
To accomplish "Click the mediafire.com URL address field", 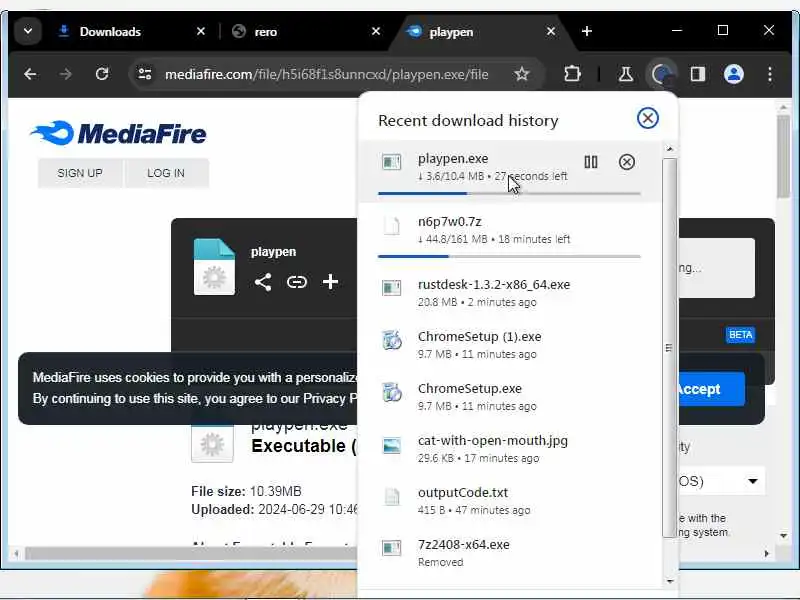I will [x=327, y=74].
